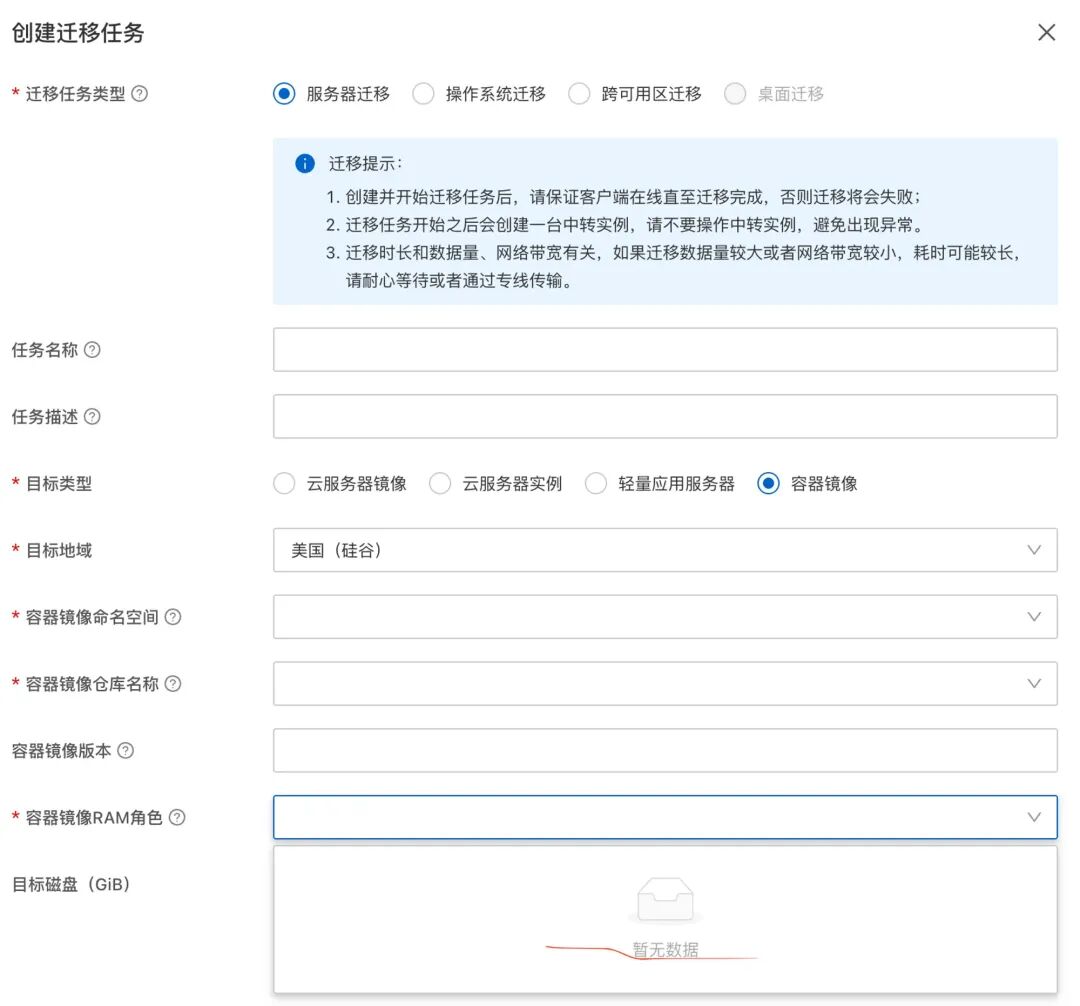
Task: Click help icon beside 容器镜像RAM角色
Action: [177, 817]
